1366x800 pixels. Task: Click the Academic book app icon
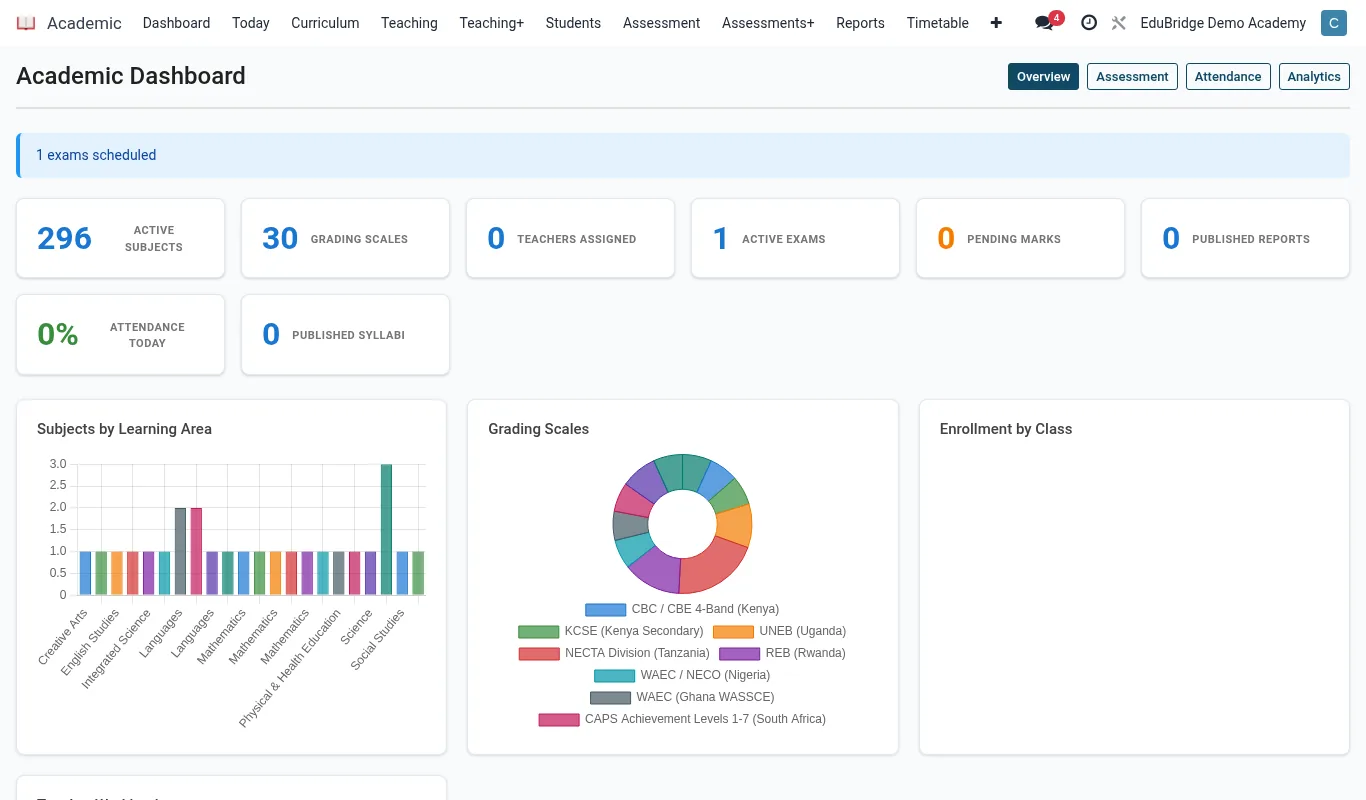tap(26, 23)
